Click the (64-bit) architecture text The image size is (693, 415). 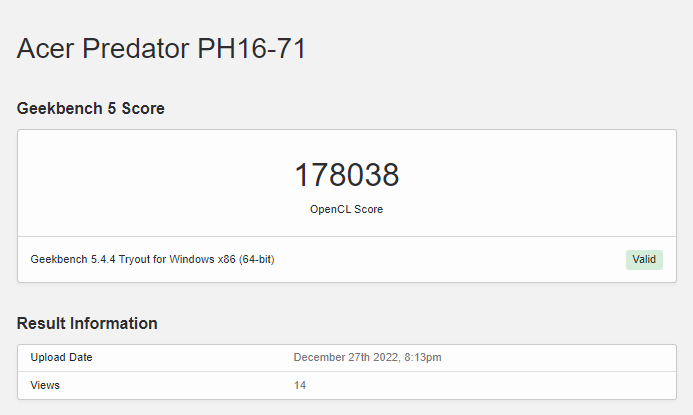coord(254,260)
